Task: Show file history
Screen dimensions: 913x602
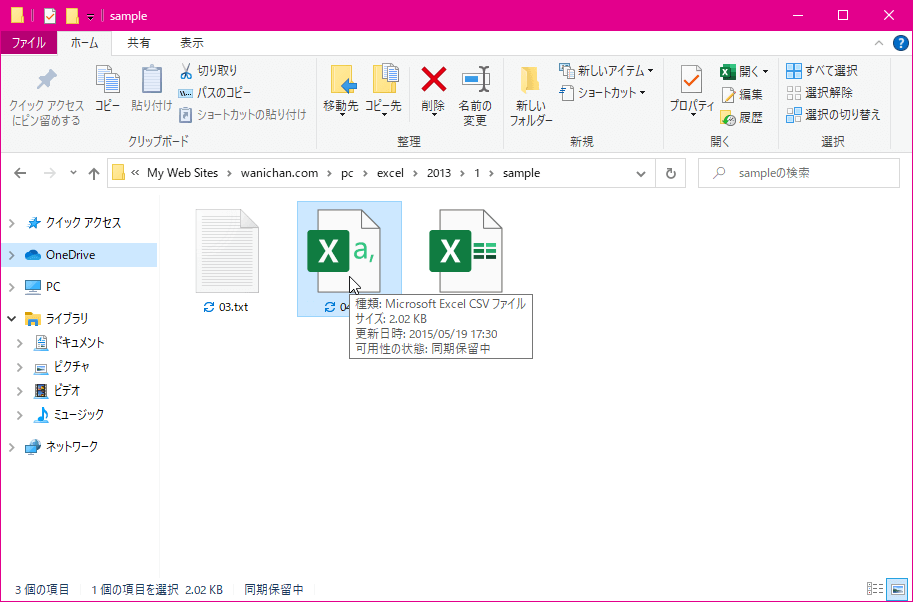Action: pyautogui.click(x=742, y=118)
